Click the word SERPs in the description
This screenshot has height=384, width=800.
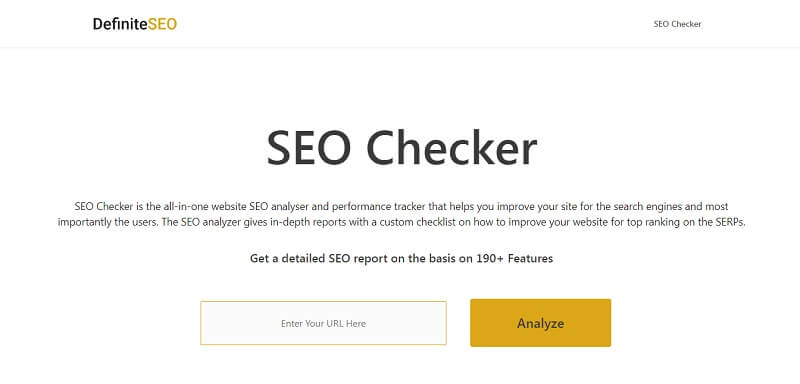coord(730,223)
